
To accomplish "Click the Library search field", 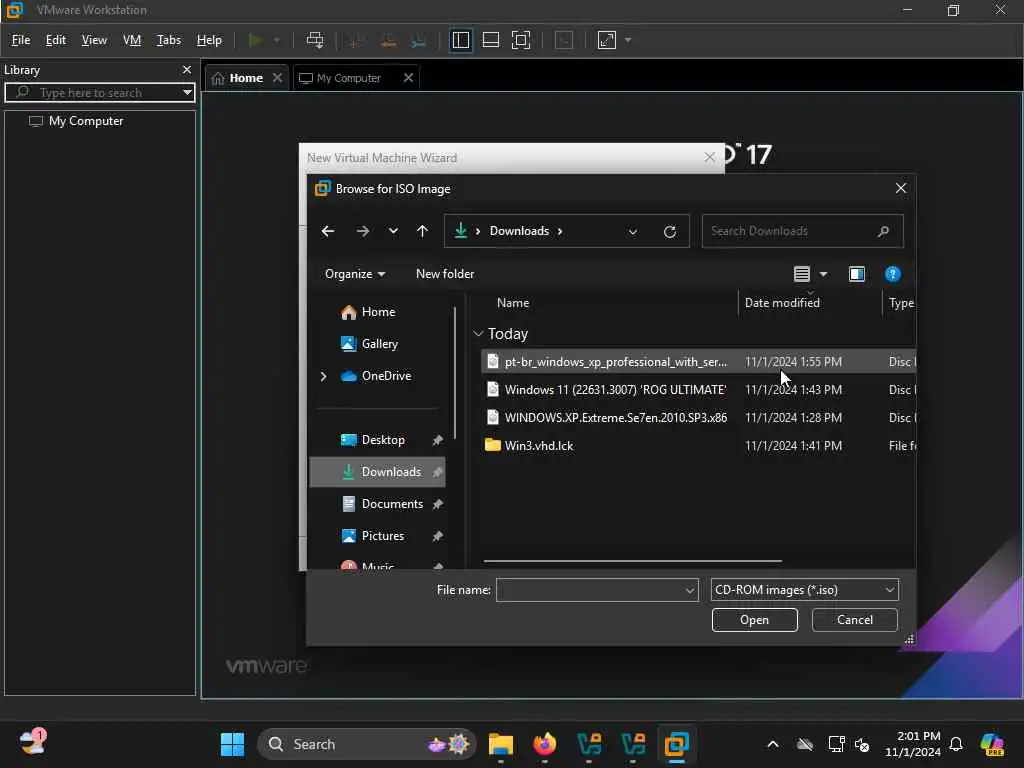I will click(100, 93).
